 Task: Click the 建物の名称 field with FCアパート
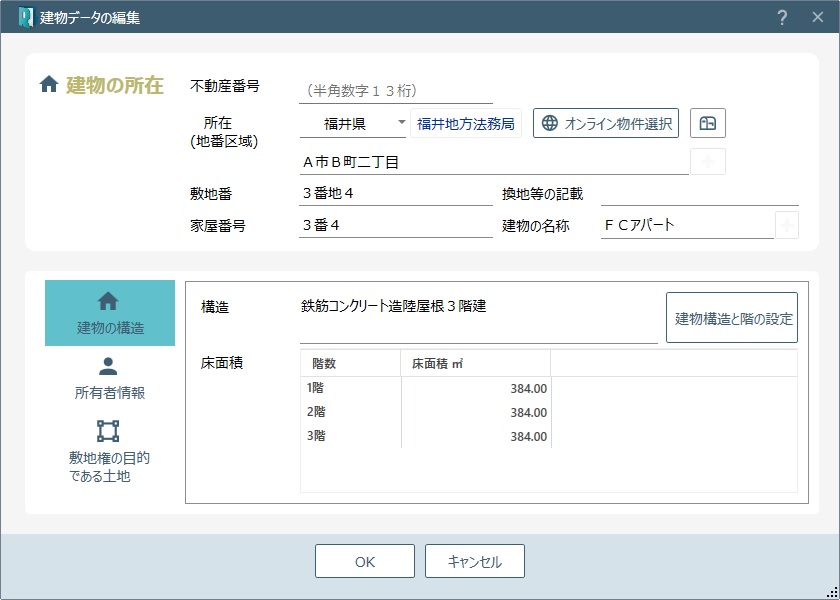687,225
